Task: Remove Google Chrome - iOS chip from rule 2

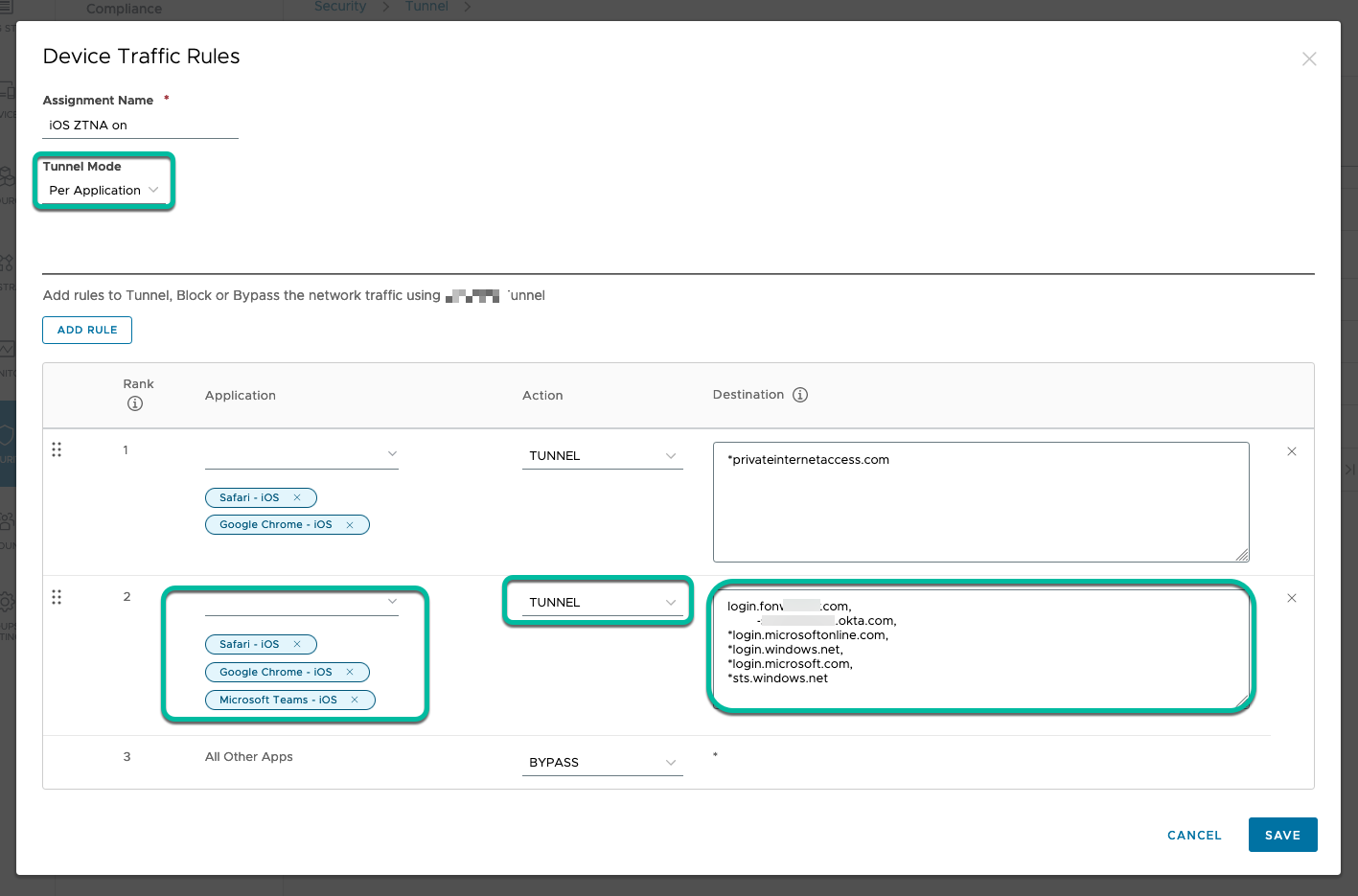Action: 351,672
